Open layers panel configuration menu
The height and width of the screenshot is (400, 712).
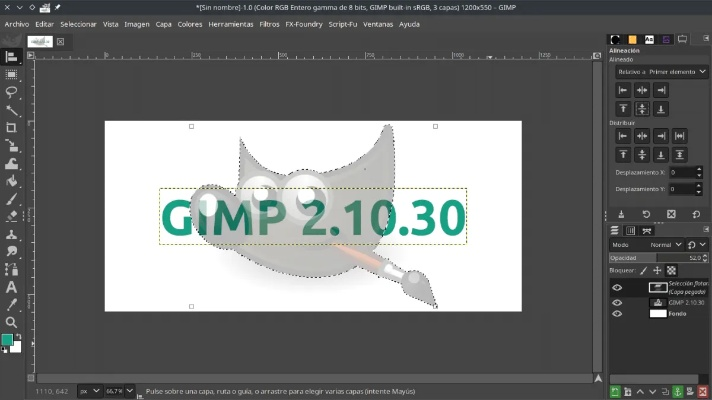[x=706, y=229]
